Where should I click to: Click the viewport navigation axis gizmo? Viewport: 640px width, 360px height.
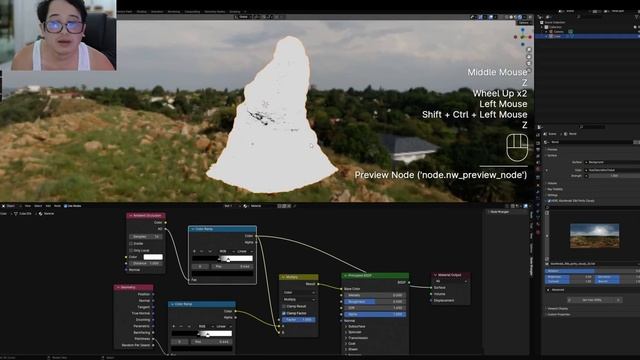click(522, 37)
